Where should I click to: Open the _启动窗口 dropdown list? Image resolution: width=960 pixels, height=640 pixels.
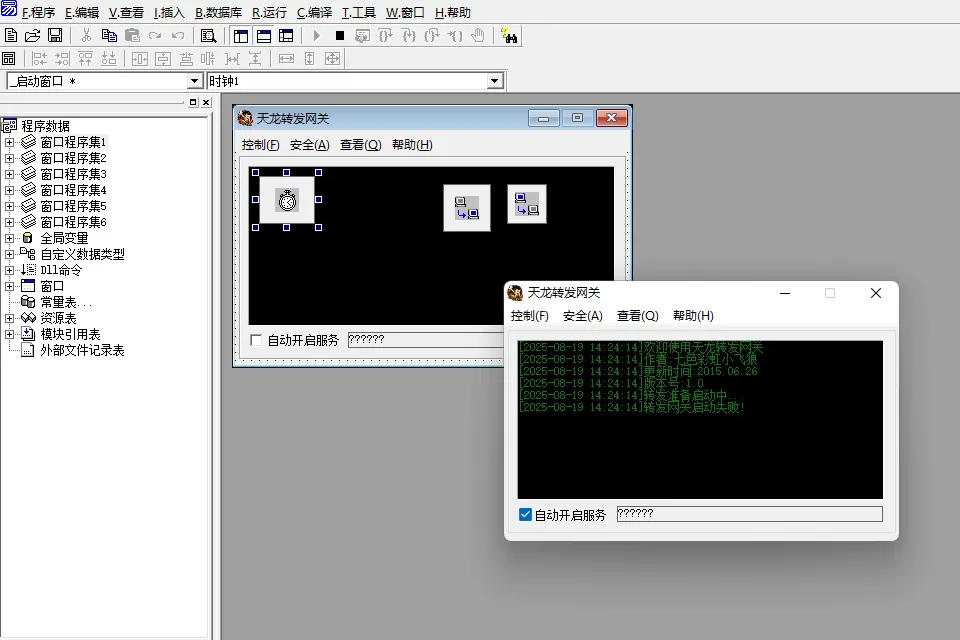[x=195, y=81]
